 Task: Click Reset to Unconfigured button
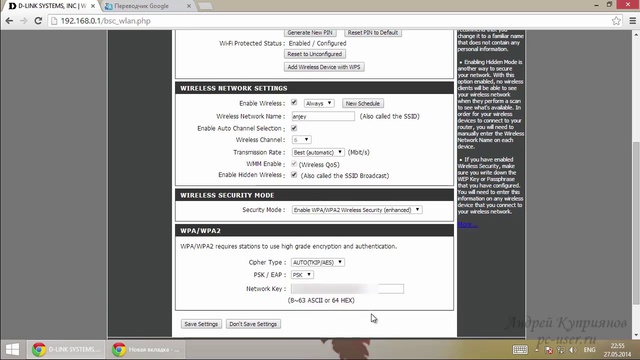[315, 54]
